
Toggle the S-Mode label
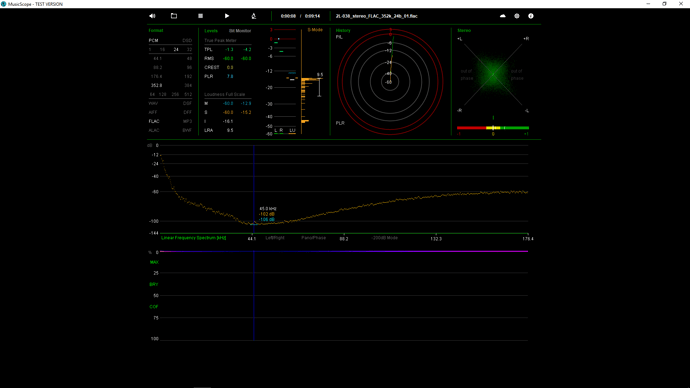point(315,30)
